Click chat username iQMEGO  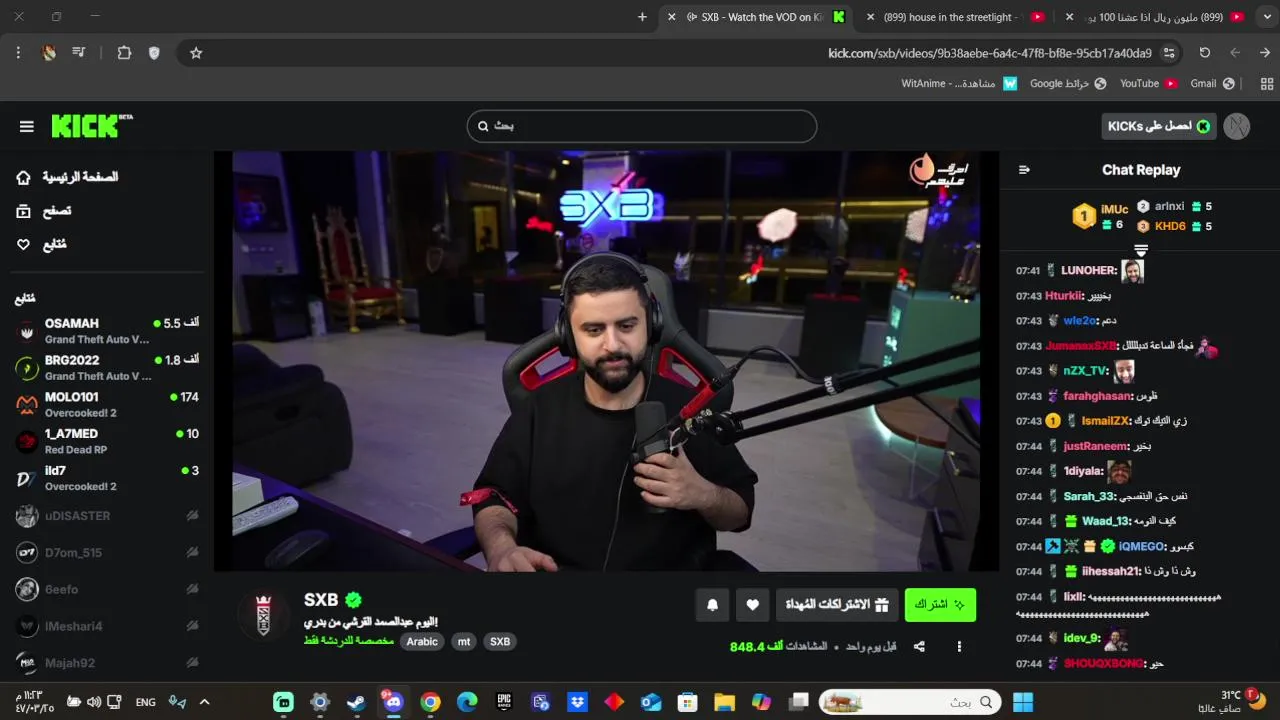click(x=1142, y=547)
